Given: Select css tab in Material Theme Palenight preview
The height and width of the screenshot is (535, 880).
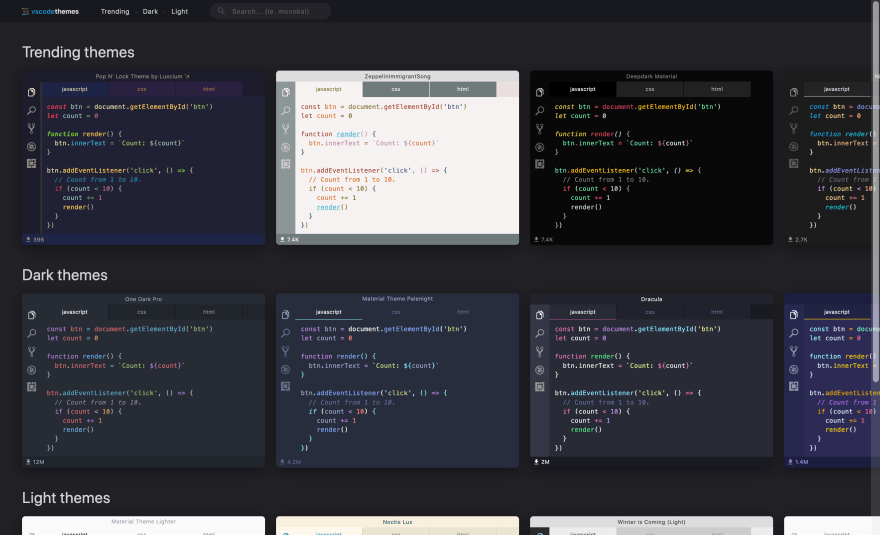Looking at the screenshot, I should tap(396, 312).
